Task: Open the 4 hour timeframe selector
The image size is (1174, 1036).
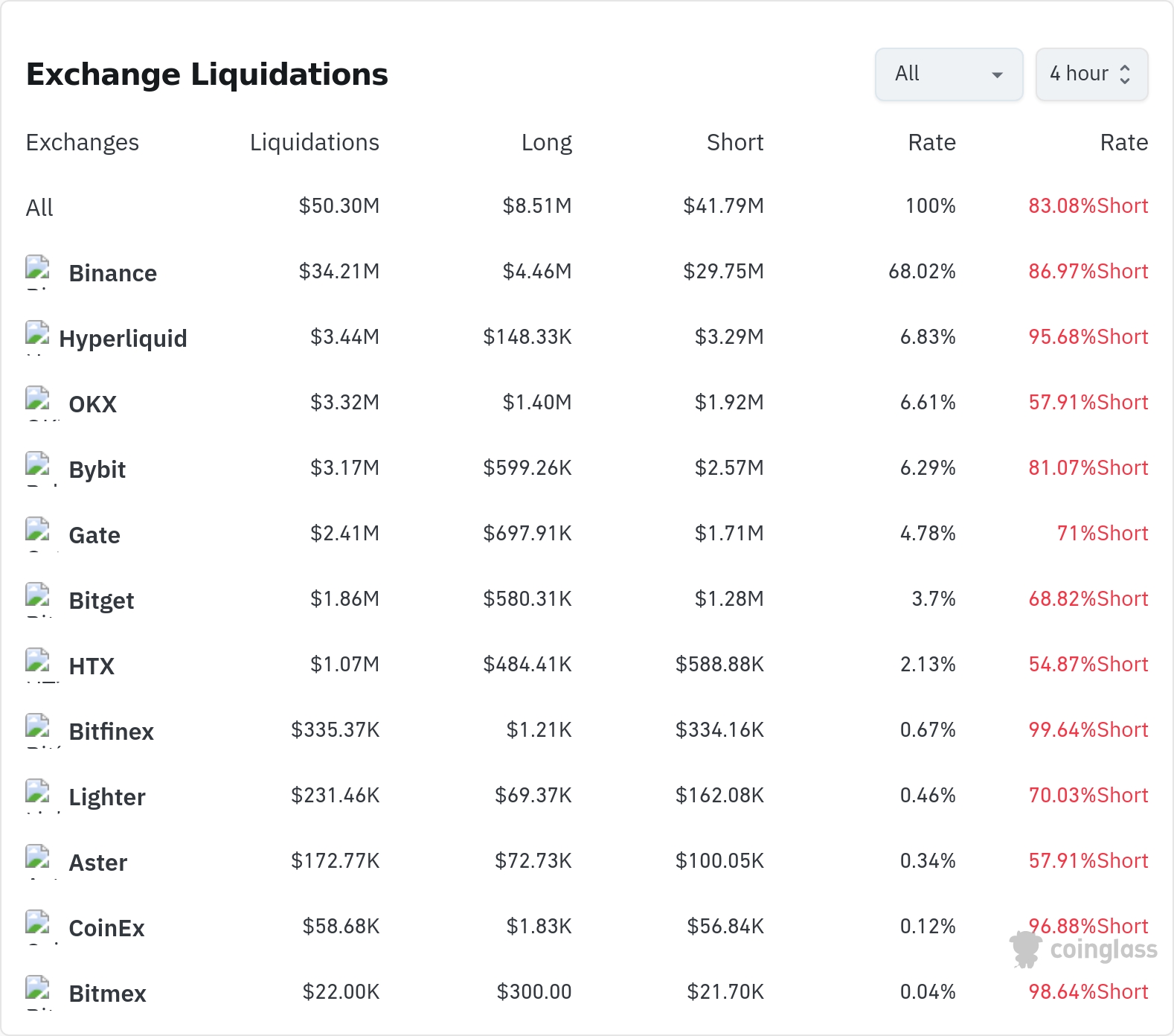Action: pos(1091,74)
